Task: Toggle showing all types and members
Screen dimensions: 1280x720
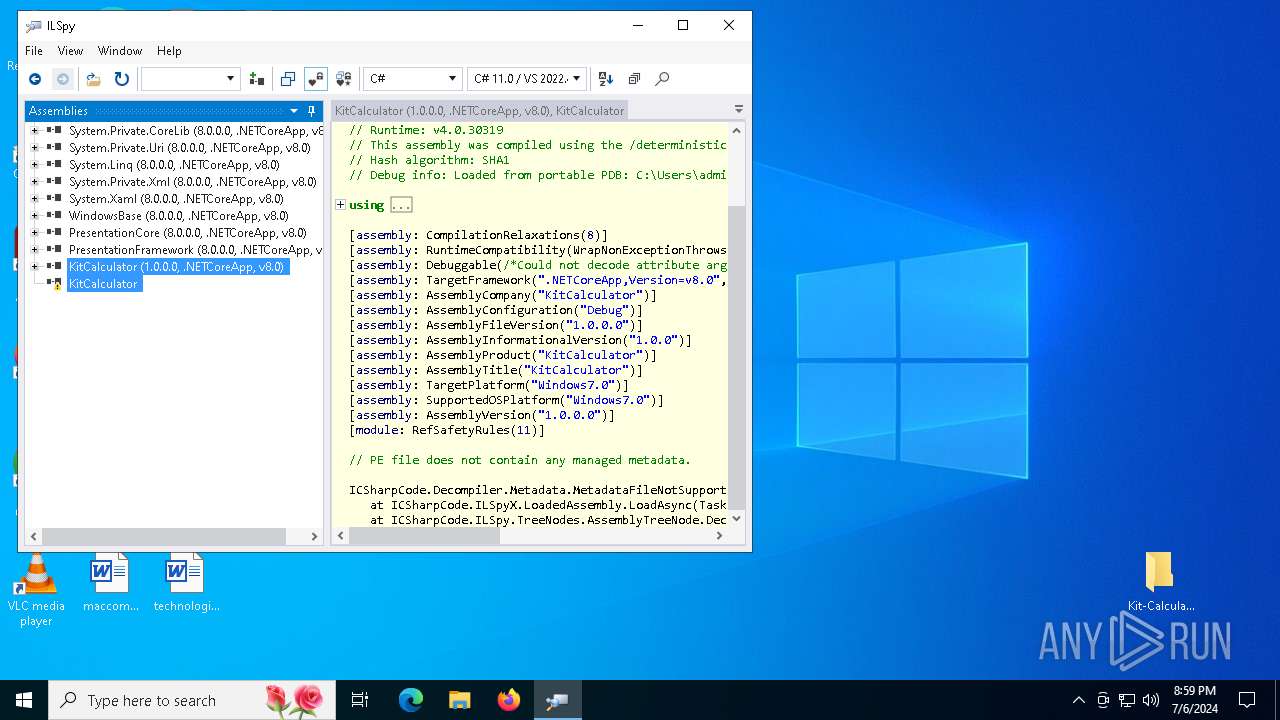Action: (x=344, y=79)
